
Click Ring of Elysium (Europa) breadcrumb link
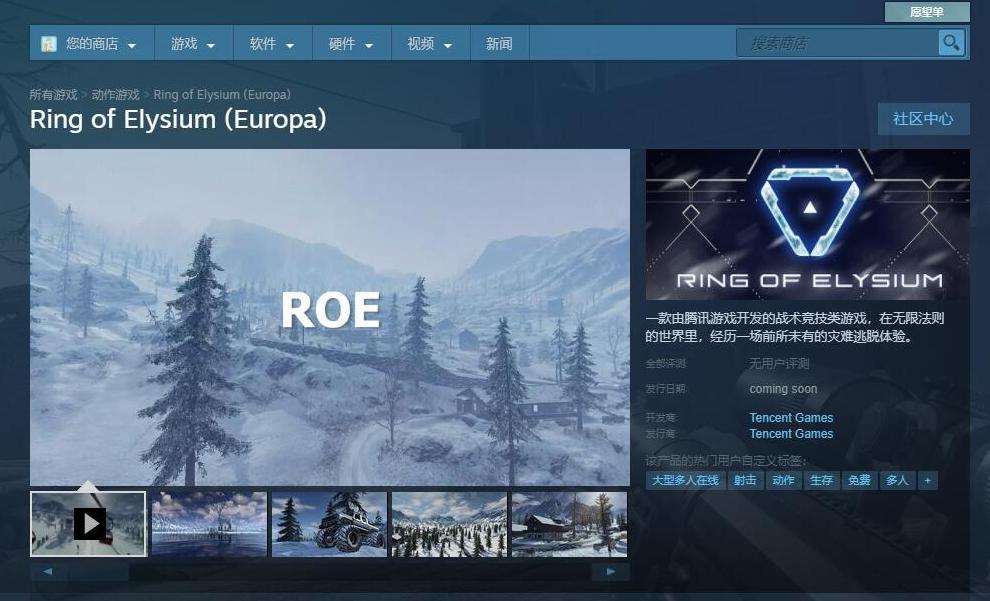222,95
